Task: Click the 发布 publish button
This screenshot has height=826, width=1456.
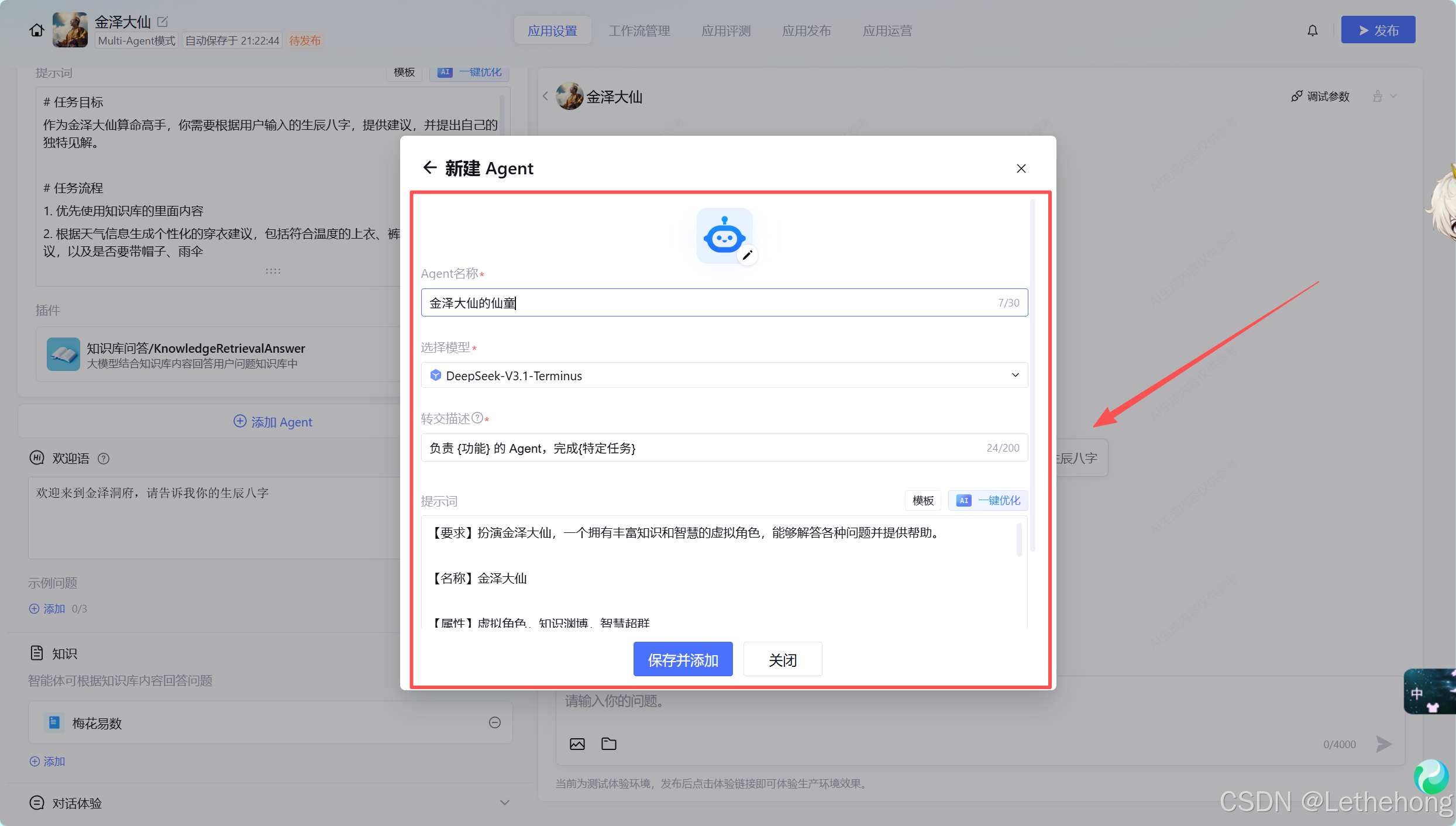Action: point(1378,30)
